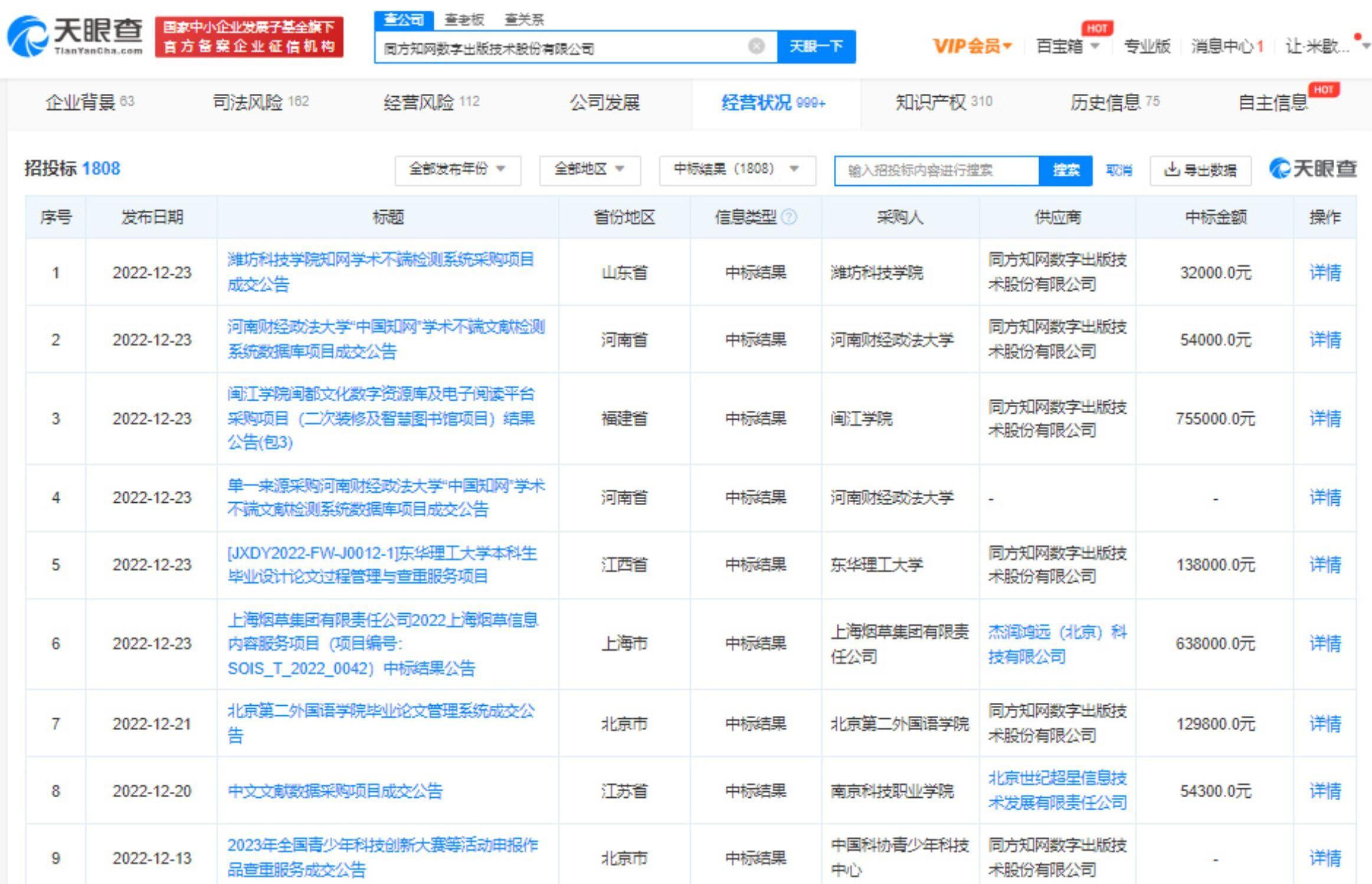Click the 导出数据 export button

[1200, 171]
